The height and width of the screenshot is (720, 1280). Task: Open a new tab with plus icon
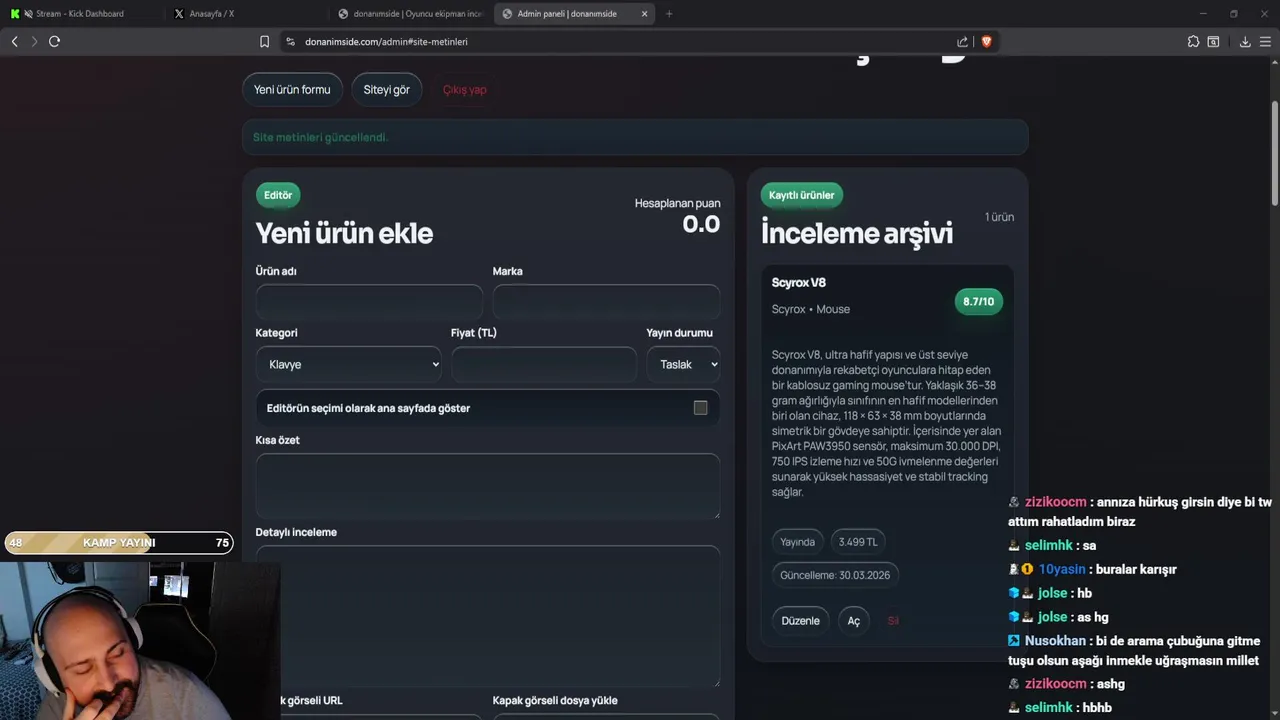[x=669, y=14]
